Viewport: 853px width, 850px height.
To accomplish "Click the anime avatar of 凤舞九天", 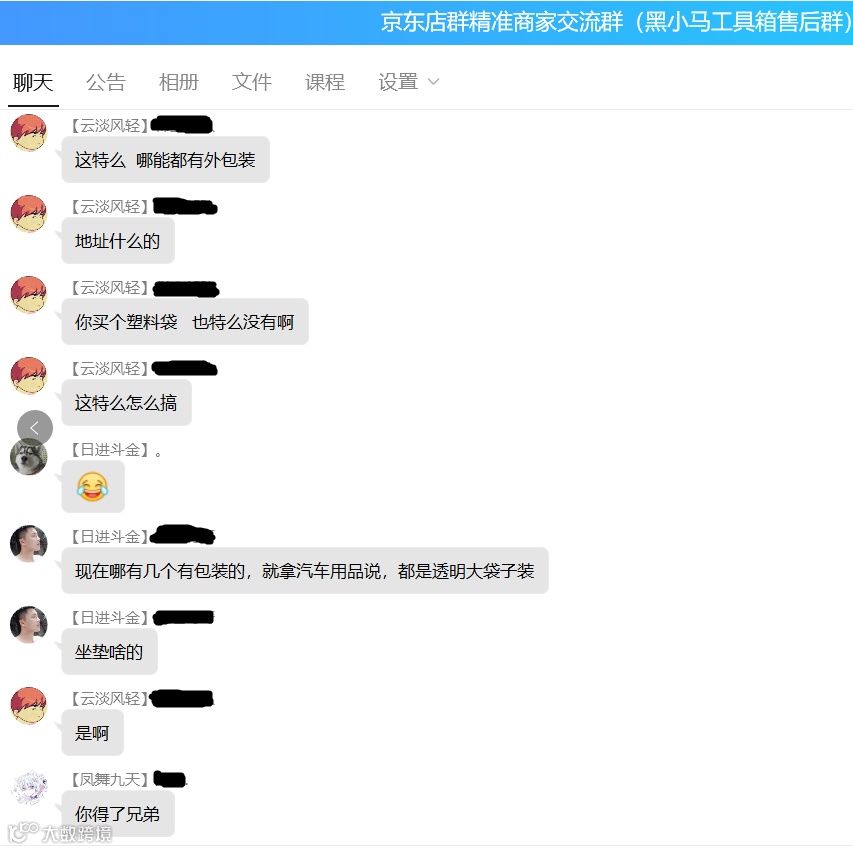I will [x=29, y=787].
